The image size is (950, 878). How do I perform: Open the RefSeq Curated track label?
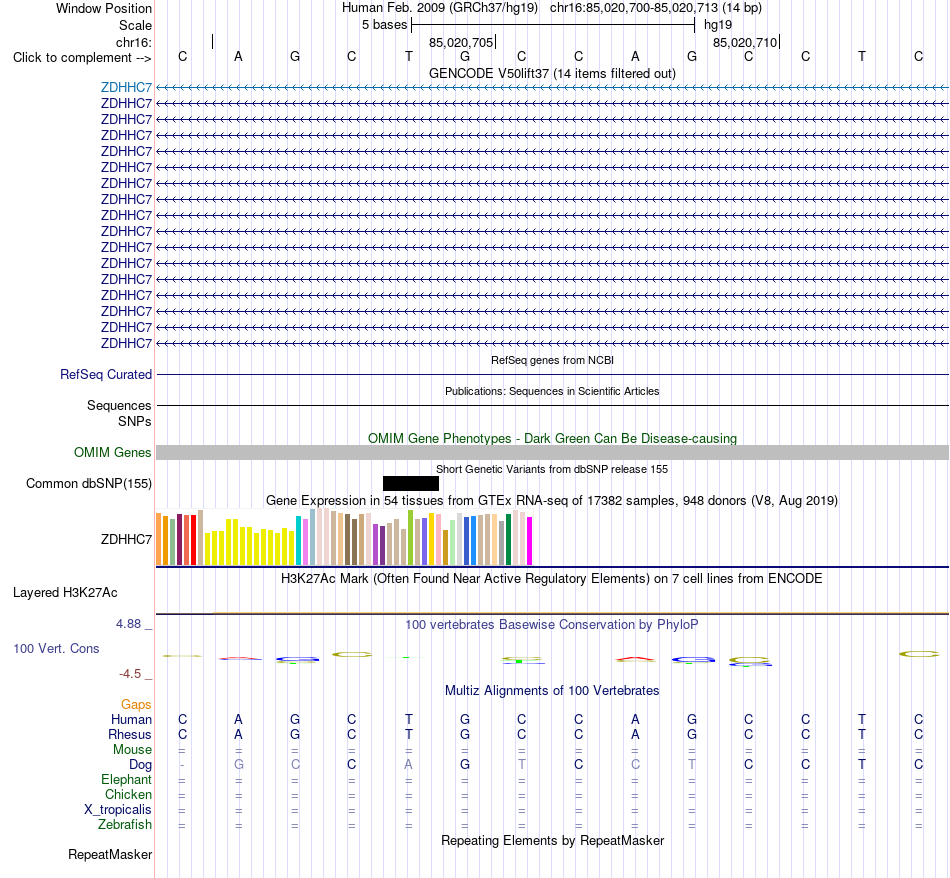[106, 374]
